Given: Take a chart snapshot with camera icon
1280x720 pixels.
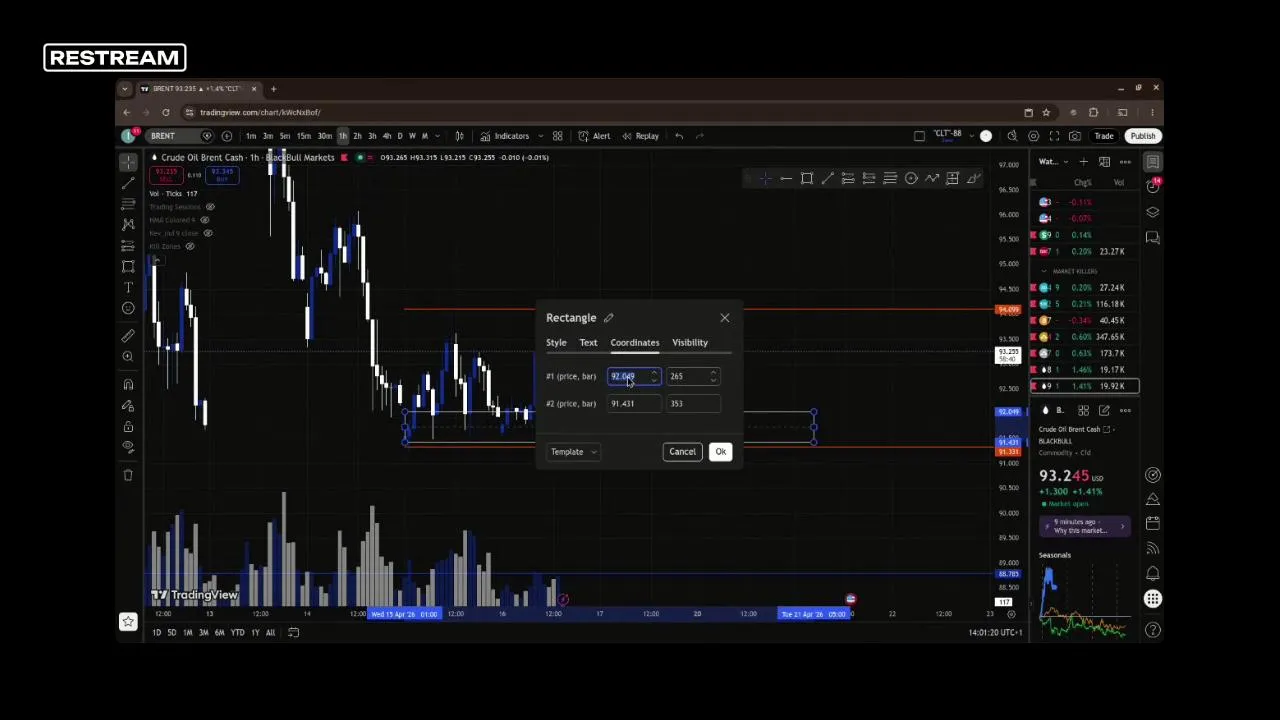Looking at the screenshot, I should [1075, 136].
